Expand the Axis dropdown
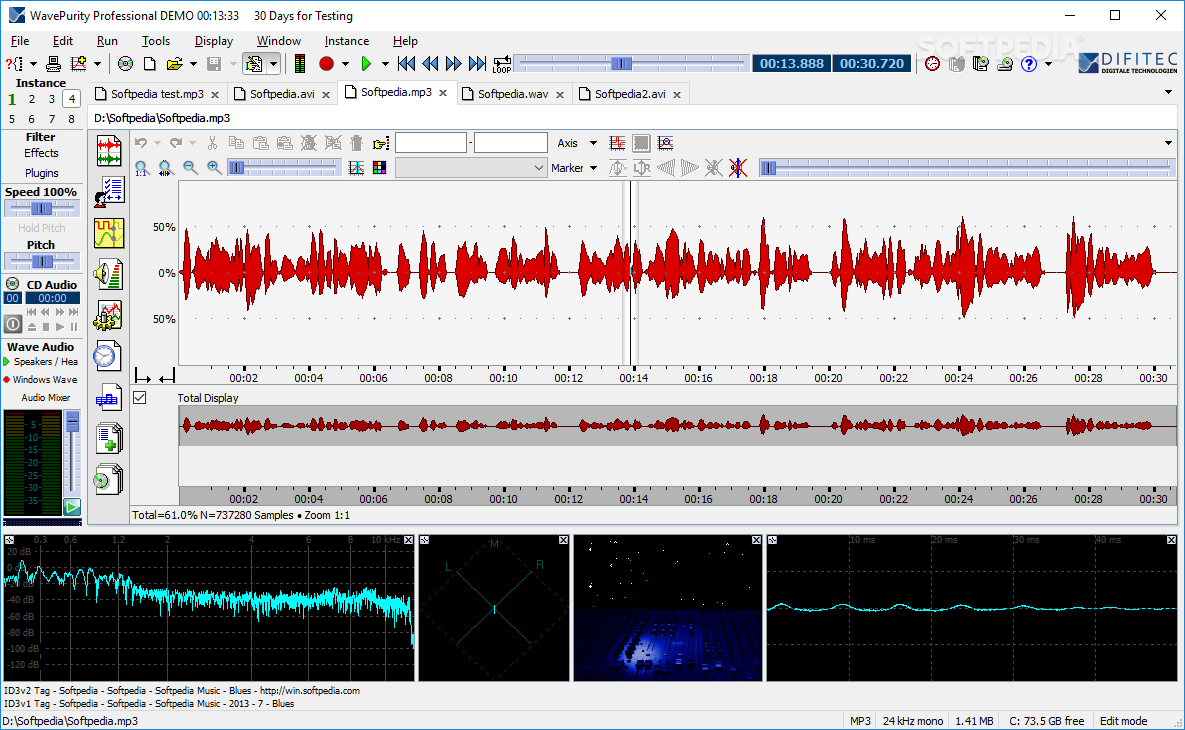 [x=593, y=143]
